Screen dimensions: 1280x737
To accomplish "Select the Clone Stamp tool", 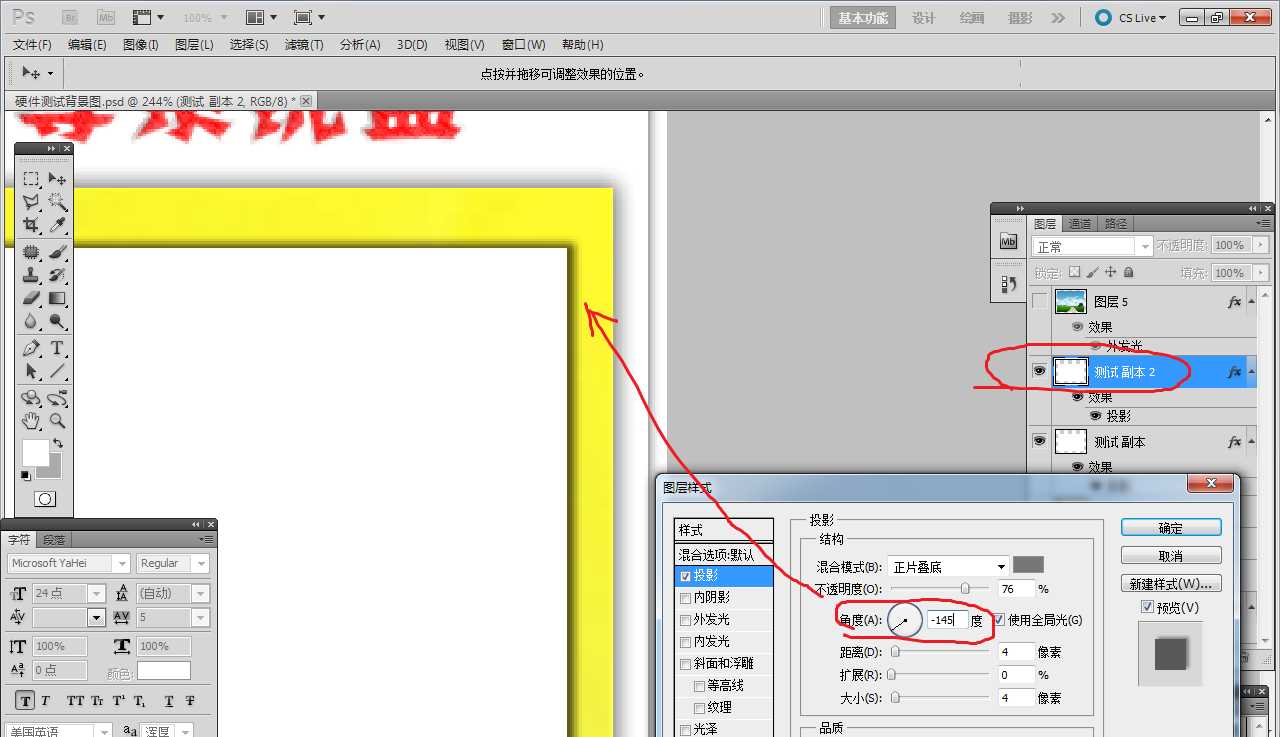I will (x=31, y=275).
